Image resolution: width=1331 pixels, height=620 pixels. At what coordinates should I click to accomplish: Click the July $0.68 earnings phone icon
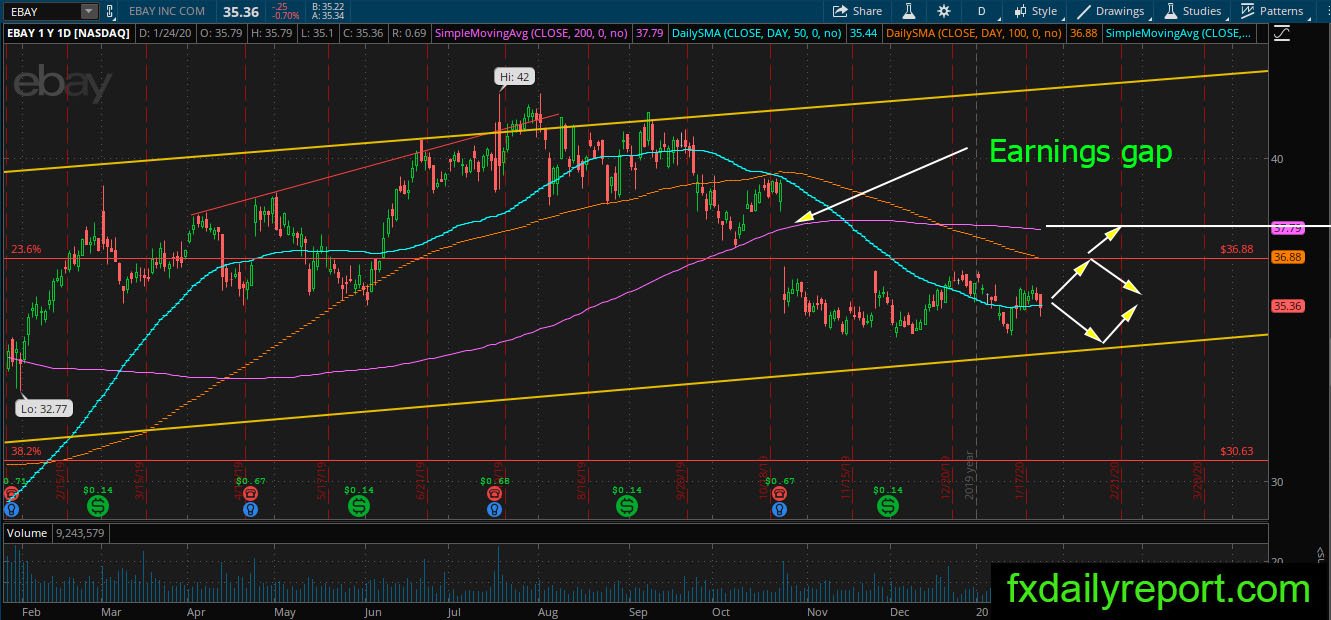(x=494, y=494)
